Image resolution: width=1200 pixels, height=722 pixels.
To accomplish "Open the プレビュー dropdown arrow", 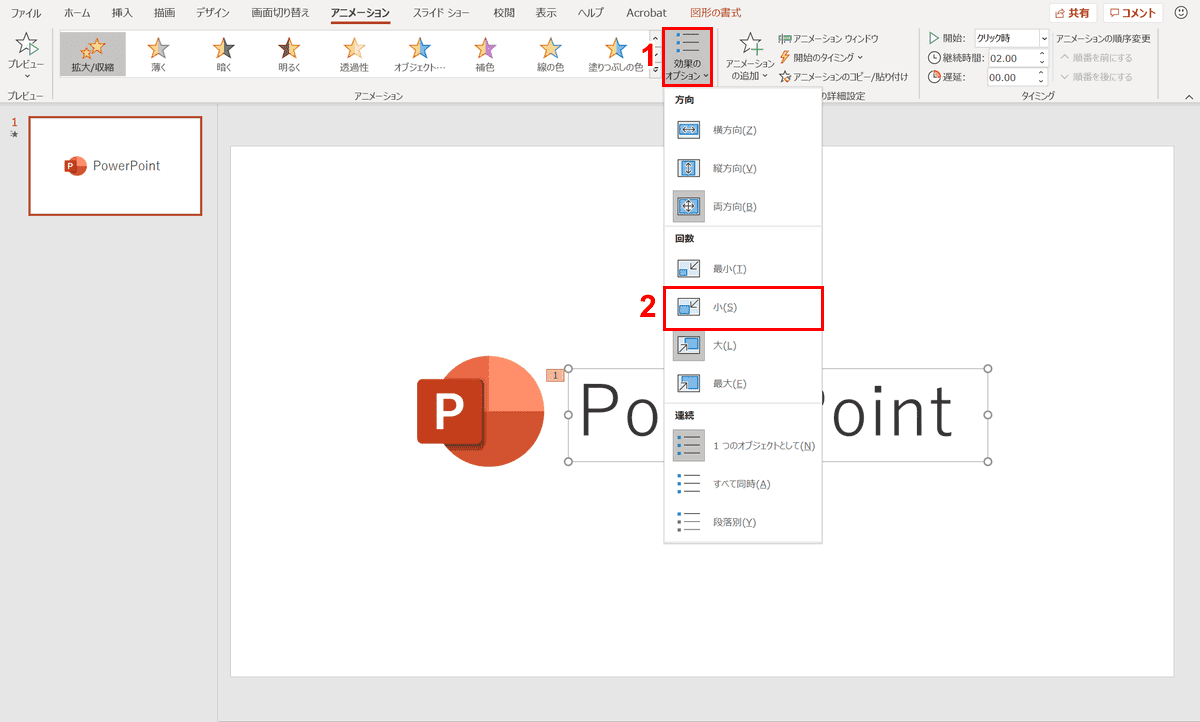I will tap(26, 76).
